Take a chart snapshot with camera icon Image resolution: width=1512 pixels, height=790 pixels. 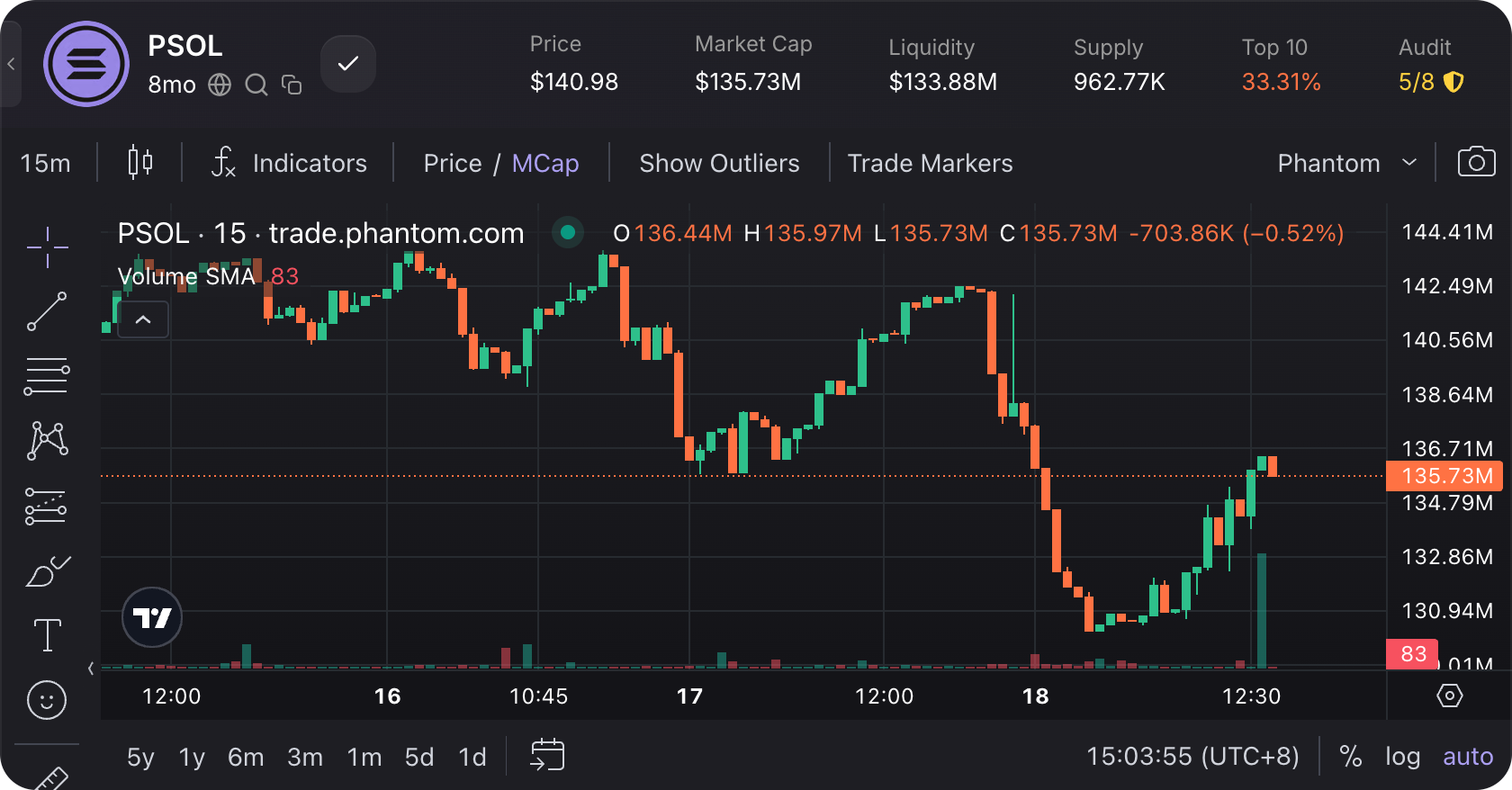(1476, 163)
